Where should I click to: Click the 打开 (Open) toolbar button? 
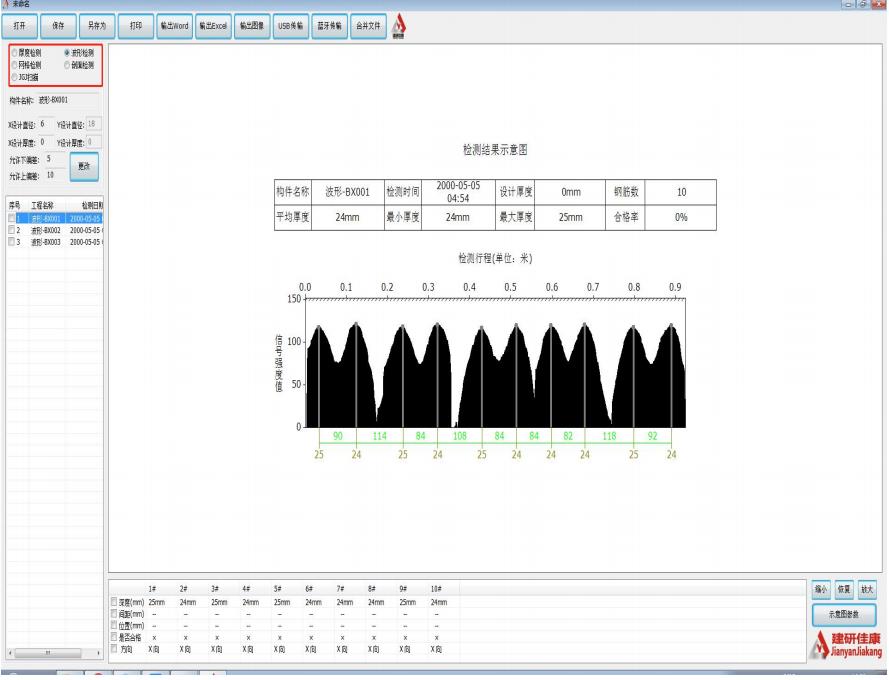[x=21, y=24]
